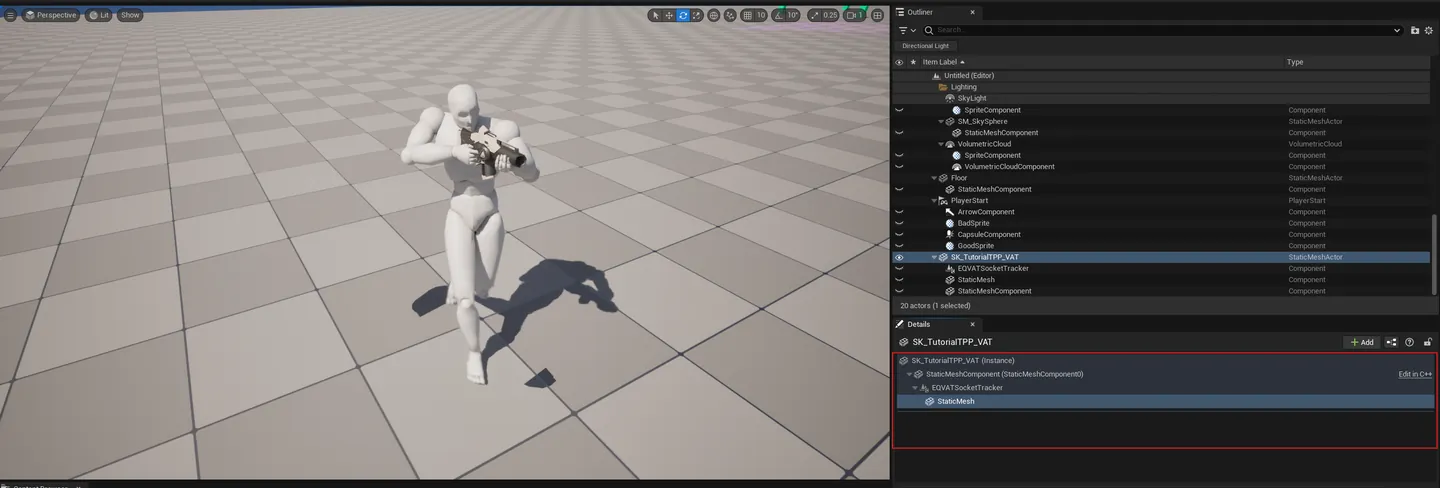Click the Directional Light filter chip

point(926,46)
